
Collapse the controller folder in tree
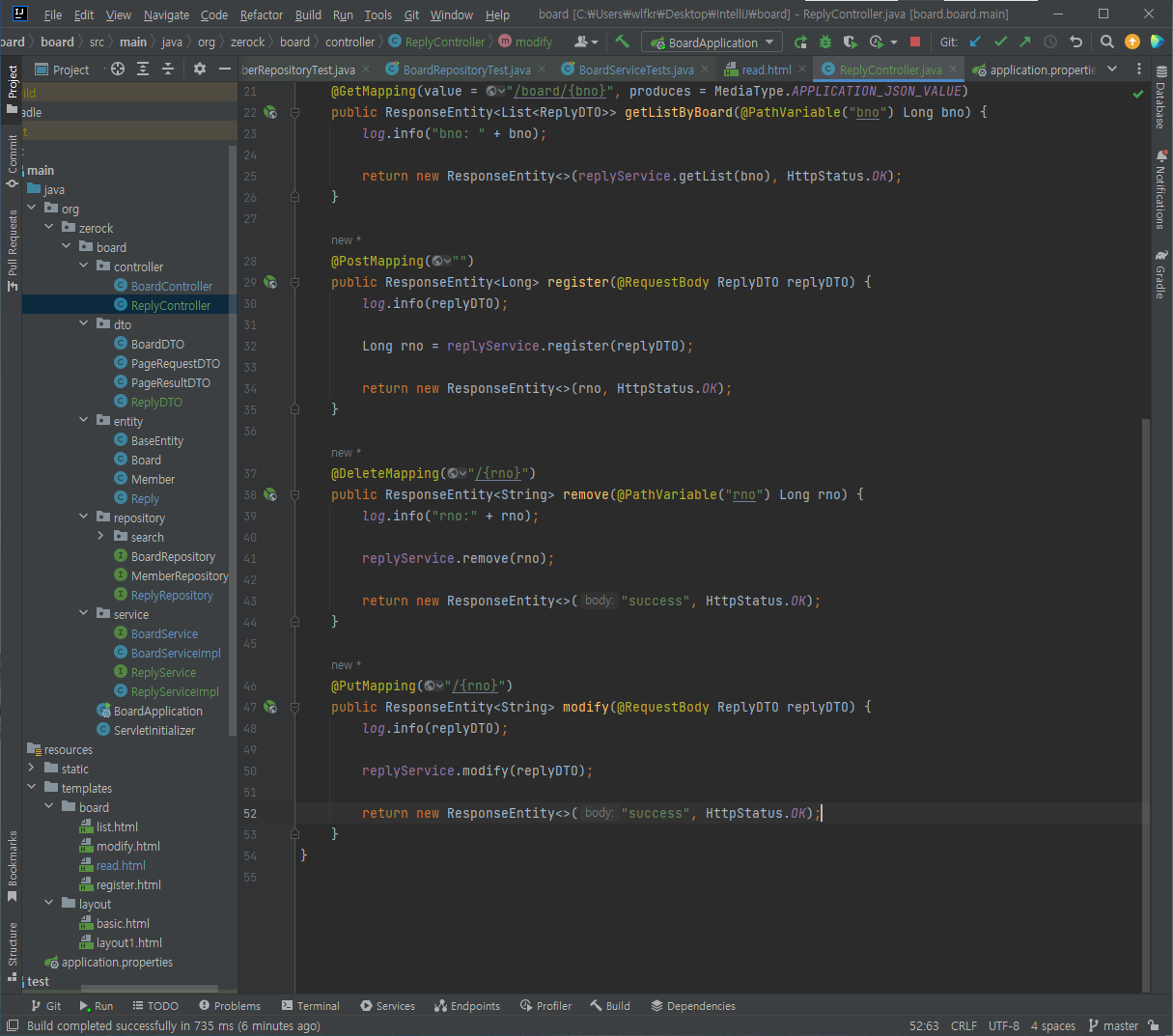pyautogui.click(x=83, y=266)
